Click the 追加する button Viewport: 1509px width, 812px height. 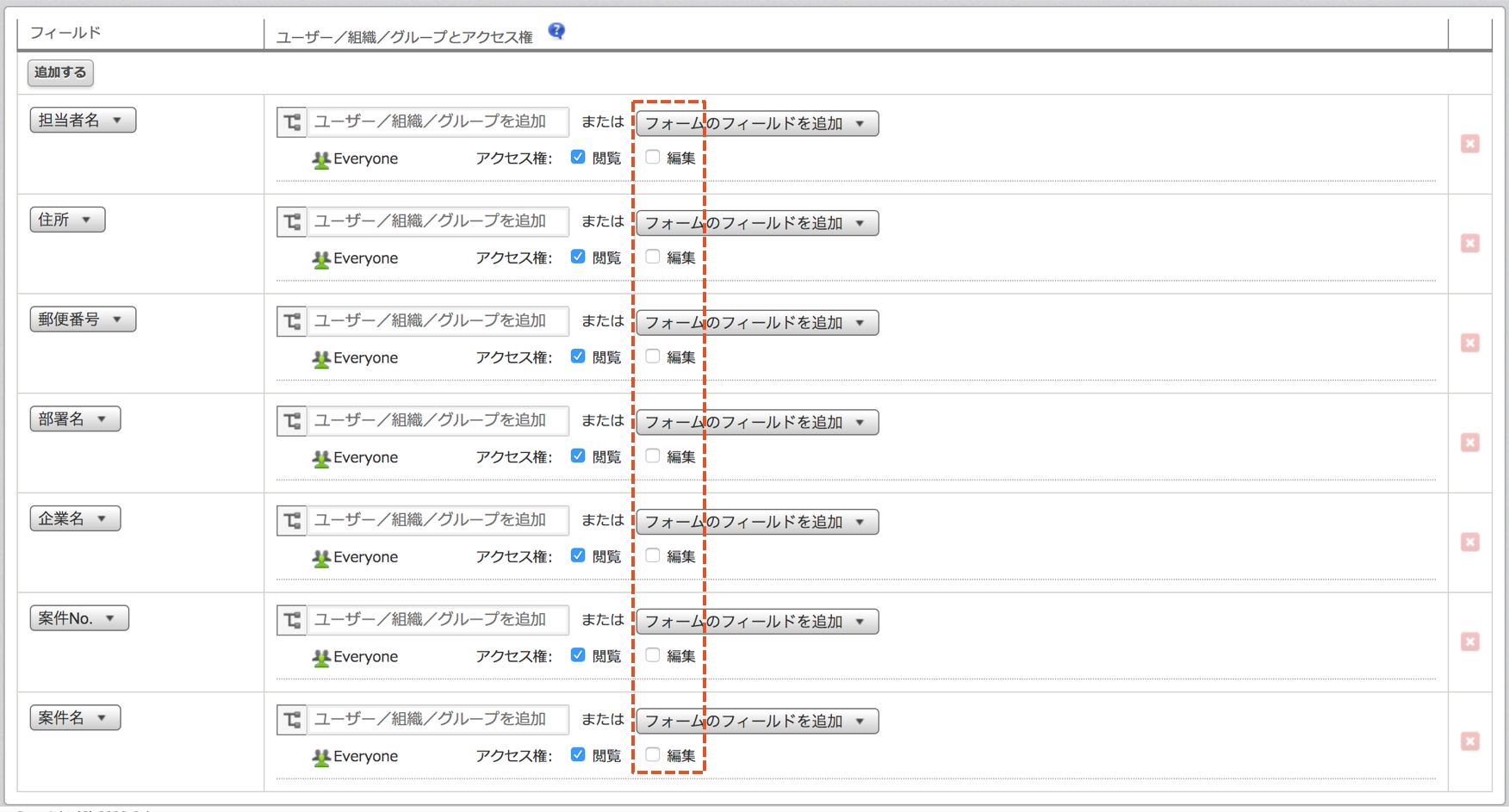(x=60, y=72)
